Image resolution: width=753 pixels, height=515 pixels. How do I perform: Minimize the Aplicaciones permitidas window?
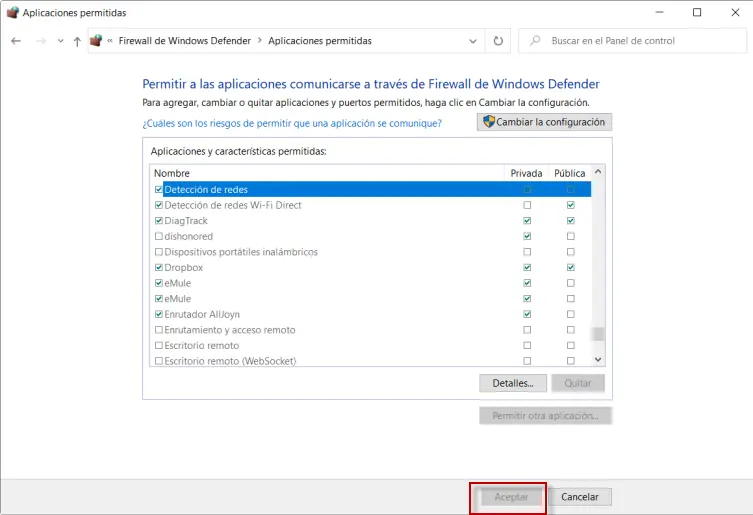point(659,12)
